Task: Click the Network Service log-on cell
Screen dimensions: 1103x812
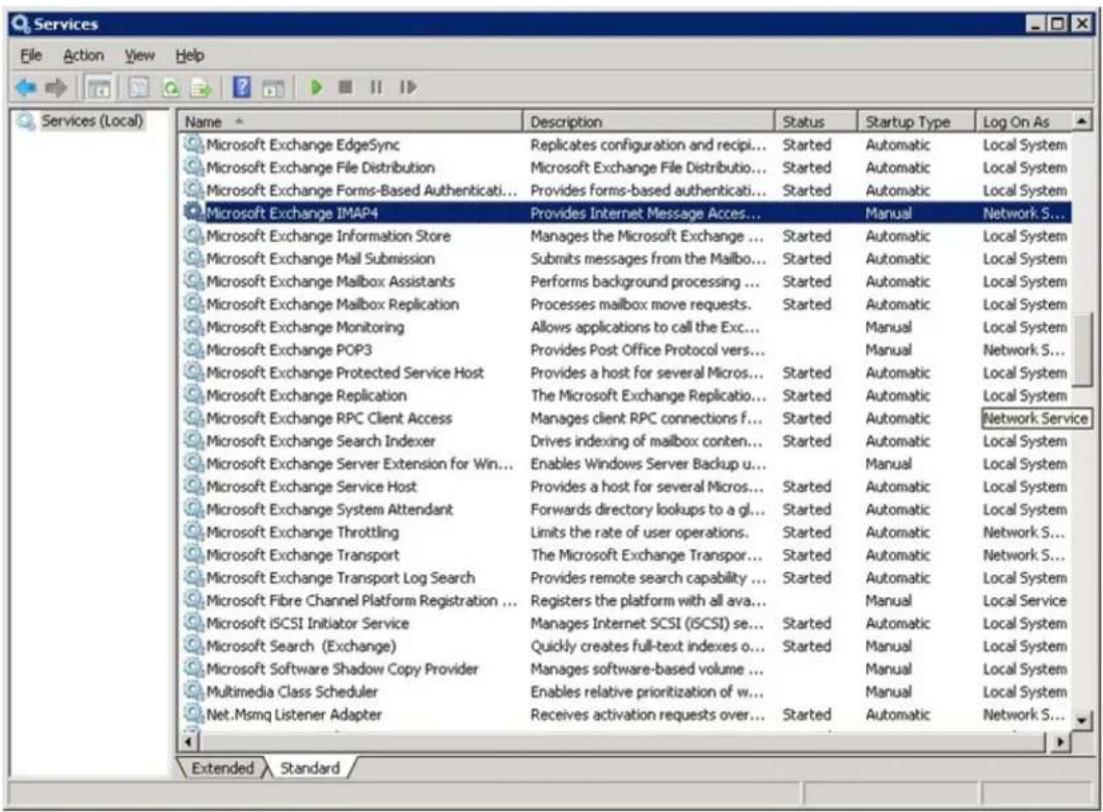Action: [x=1035, y=418]
